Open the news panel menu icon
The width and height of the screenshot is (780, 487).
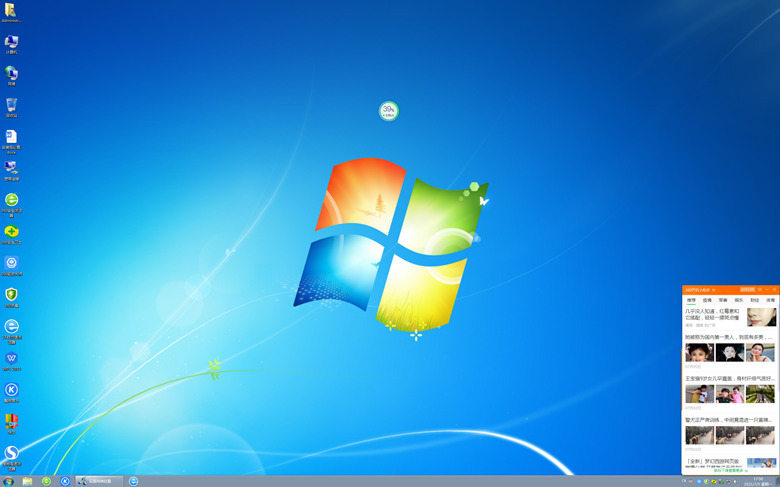click(760, 289)
